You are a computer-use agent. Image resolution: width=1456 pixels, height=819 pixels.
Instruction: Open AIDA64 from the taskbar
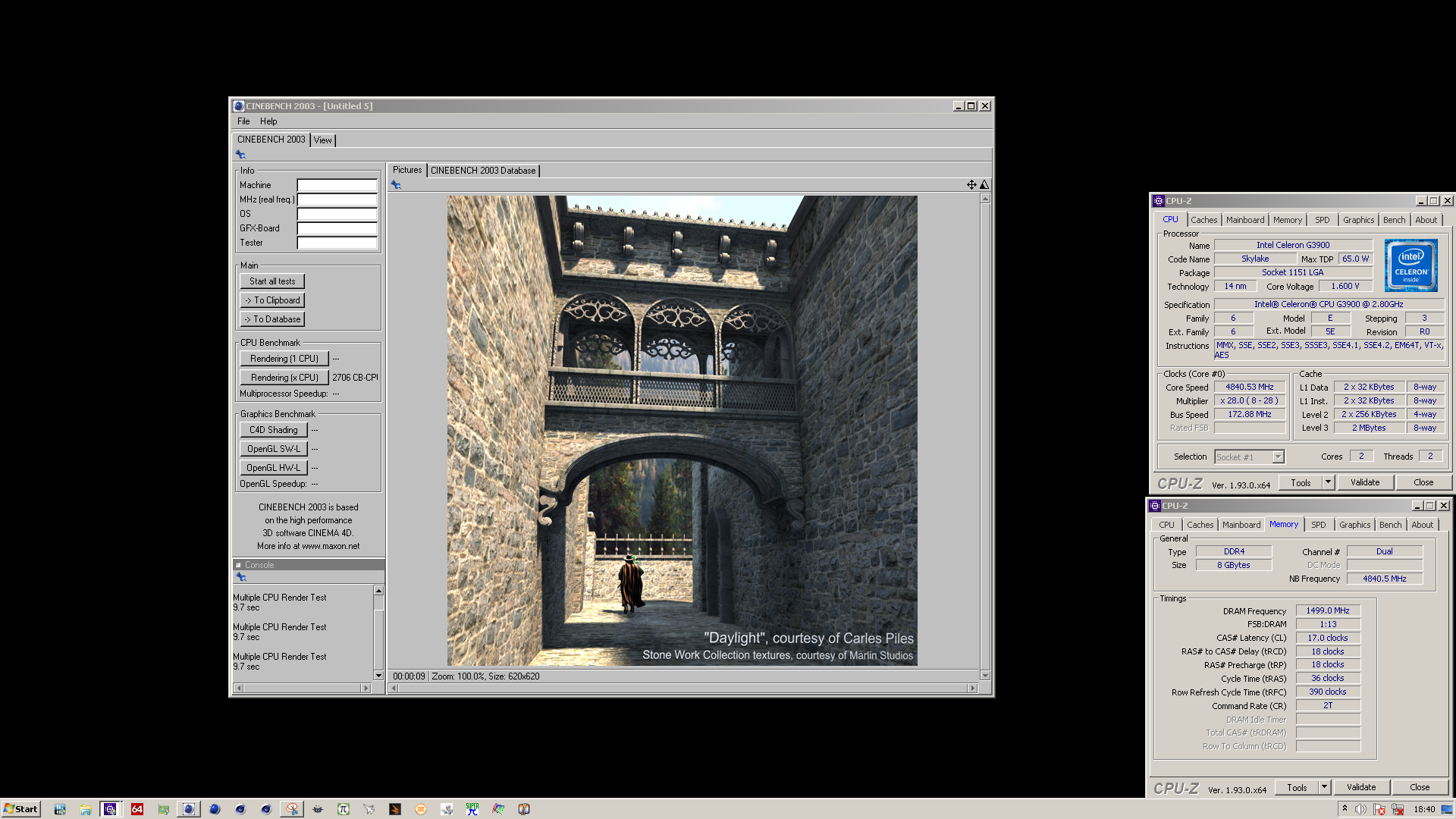click(x=137, y=809)
